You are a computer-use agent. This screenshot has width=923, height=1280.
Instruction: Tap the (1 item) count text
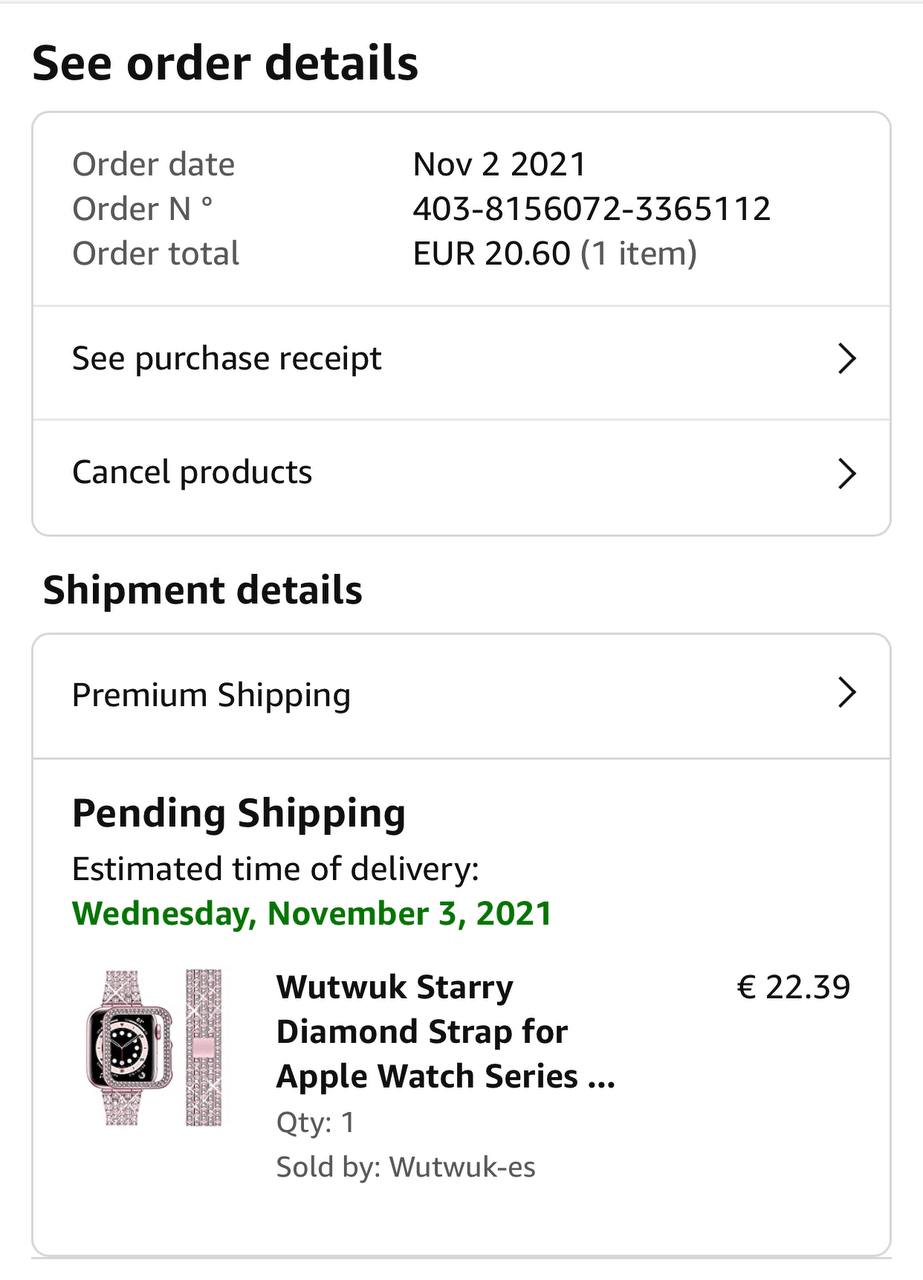pos(638,253)
